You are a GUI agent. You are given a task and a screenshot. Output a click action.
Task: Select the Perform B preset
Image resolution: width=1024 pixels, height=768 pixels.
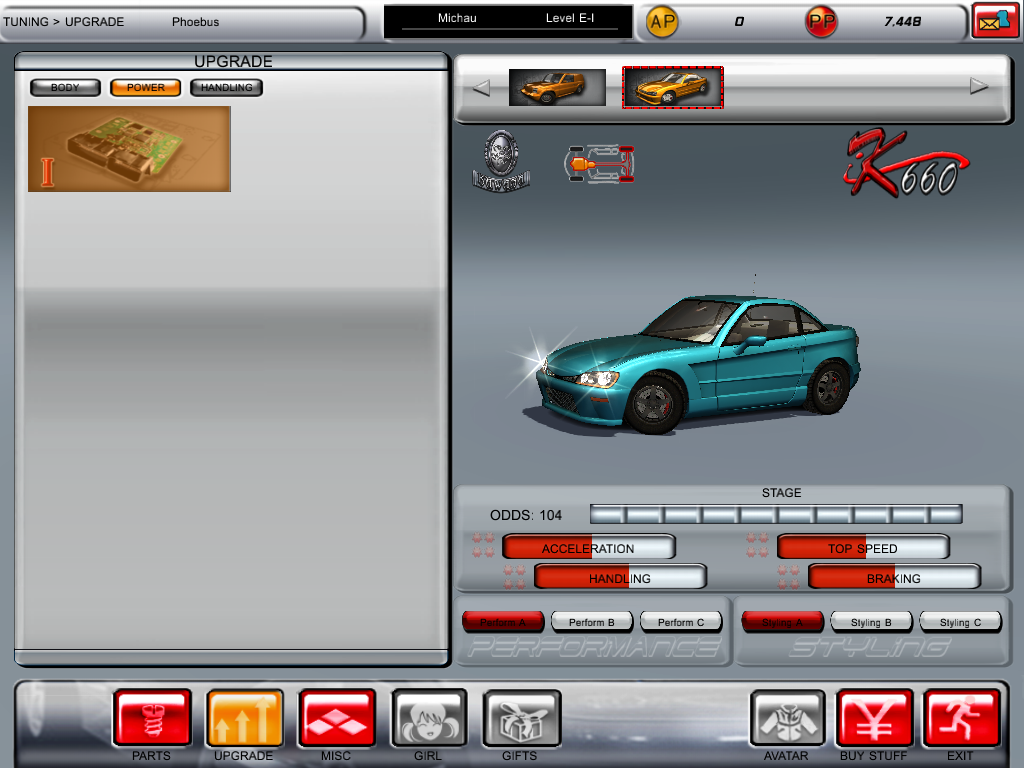(592, 622)
